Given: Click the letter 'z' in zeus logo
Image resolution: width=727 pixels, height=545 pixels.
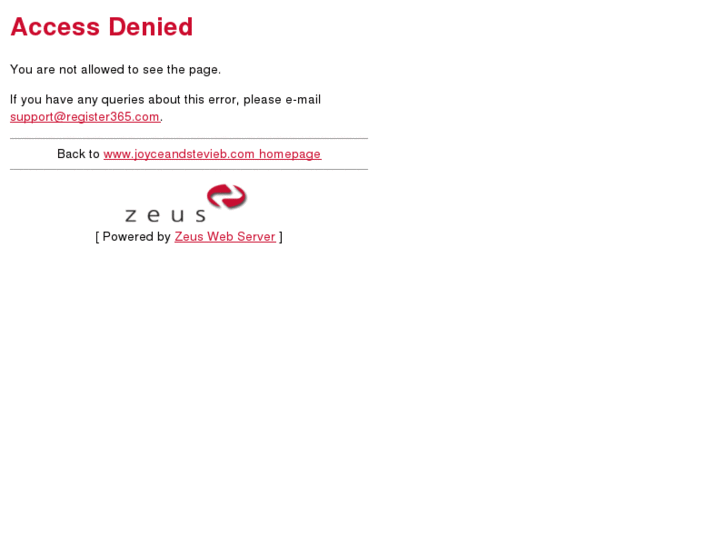Looking at the screenshot, I should coord(131,216).
